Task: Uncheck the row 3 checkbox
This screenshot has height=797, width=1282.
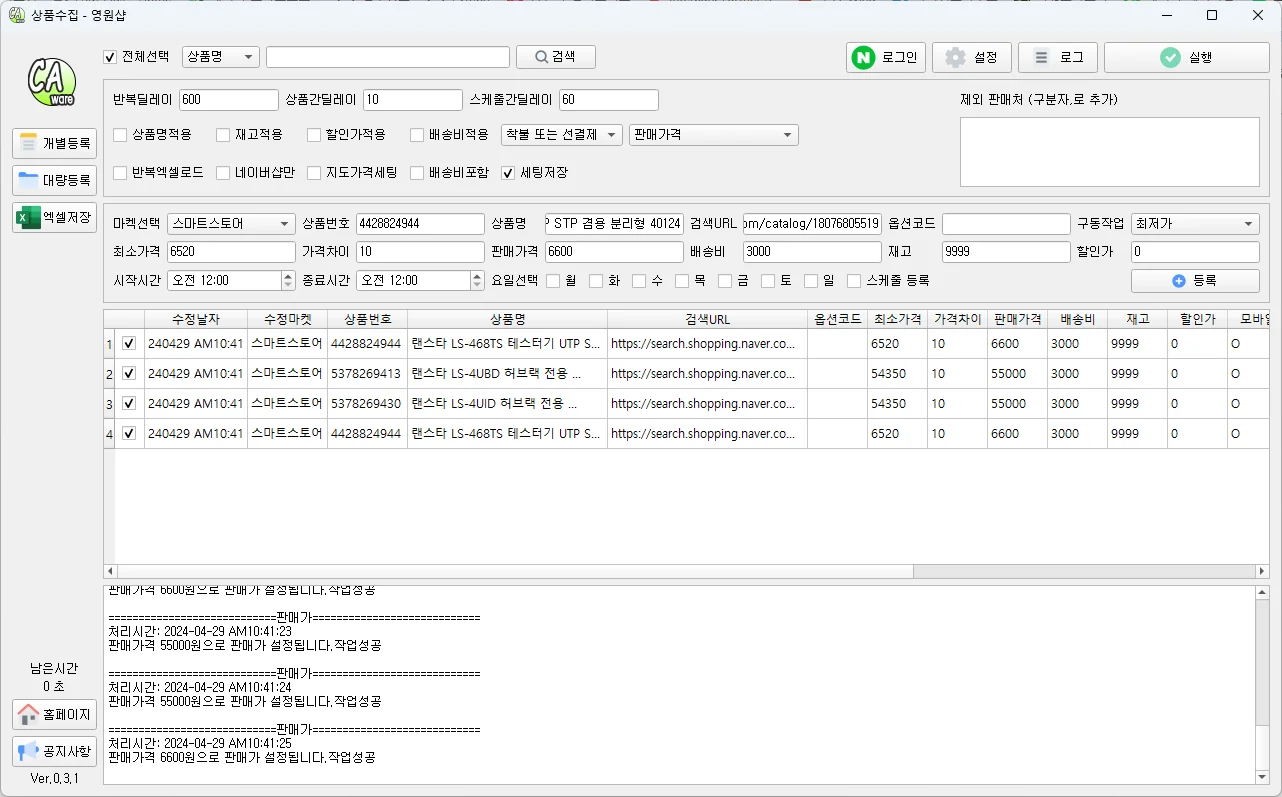Action: click(129, 404)
